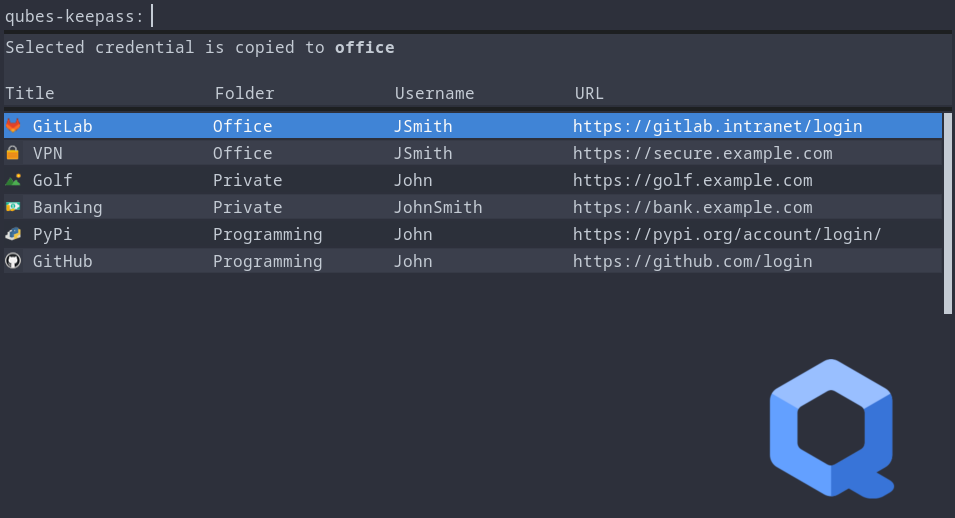Select the VPN entry title
This screenshot has height=518, width=955.
point(48,153)
